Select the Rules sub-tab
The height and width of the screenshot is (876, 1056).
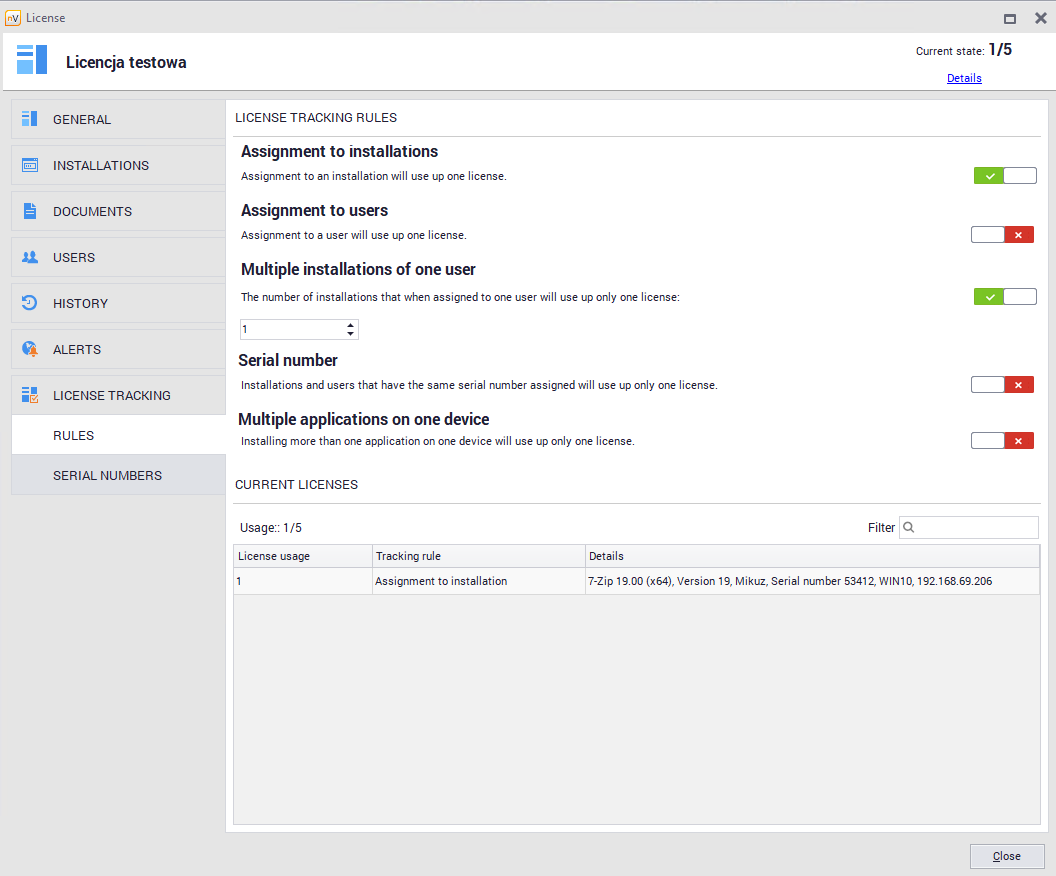click(74, 436)
